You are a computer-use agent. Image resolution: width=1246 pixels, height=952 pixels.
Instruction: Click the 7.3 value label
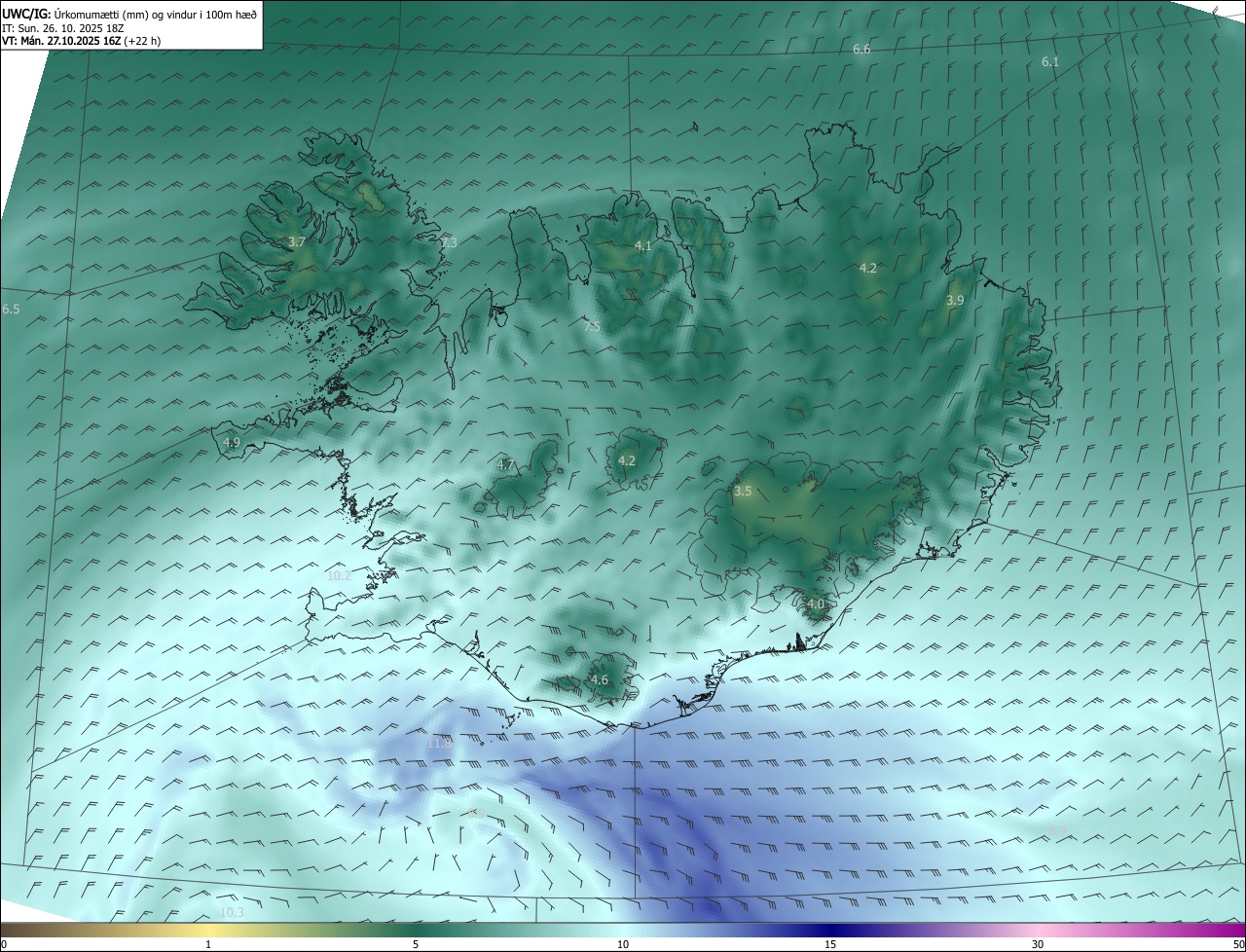click(x=449, y=243)
